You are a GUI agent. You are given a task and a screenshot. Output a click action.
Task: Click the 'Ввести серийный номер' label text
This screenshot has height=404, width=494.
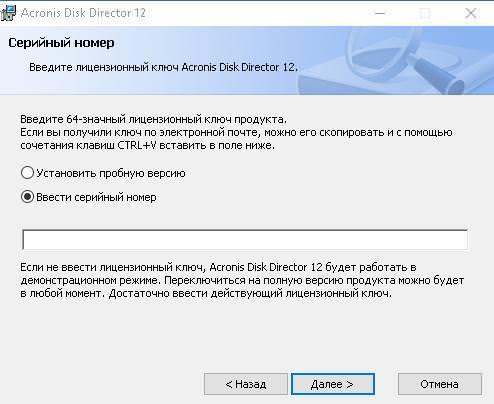(96, 197)
